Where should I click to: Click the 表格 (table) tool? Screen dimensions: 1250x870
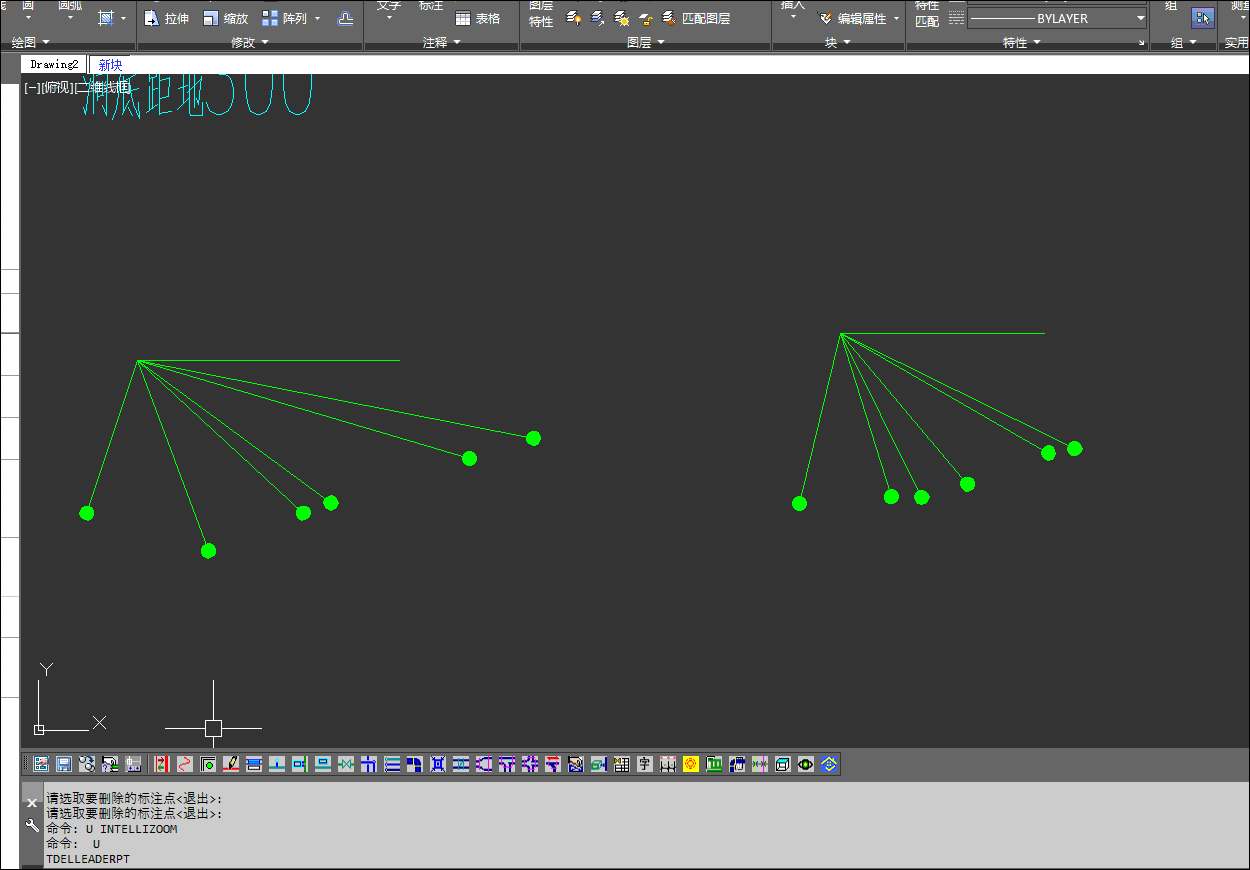coord(478,18)
